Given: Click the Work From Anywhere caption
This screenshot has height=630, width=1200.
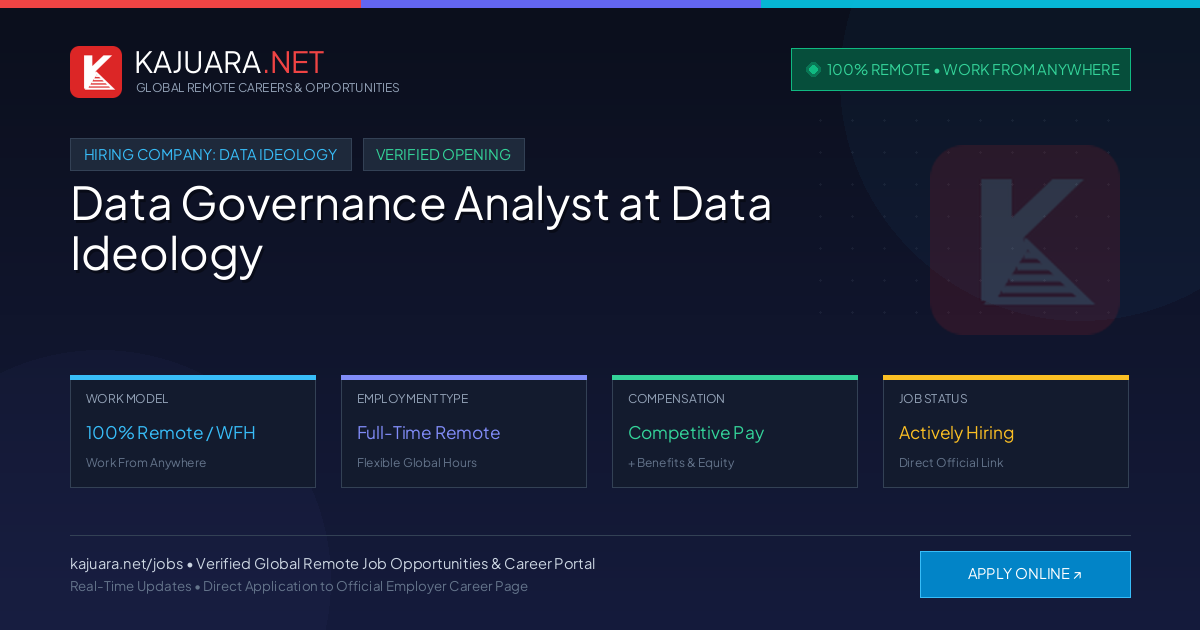Looking at the screenshot, I should point(146,463).
